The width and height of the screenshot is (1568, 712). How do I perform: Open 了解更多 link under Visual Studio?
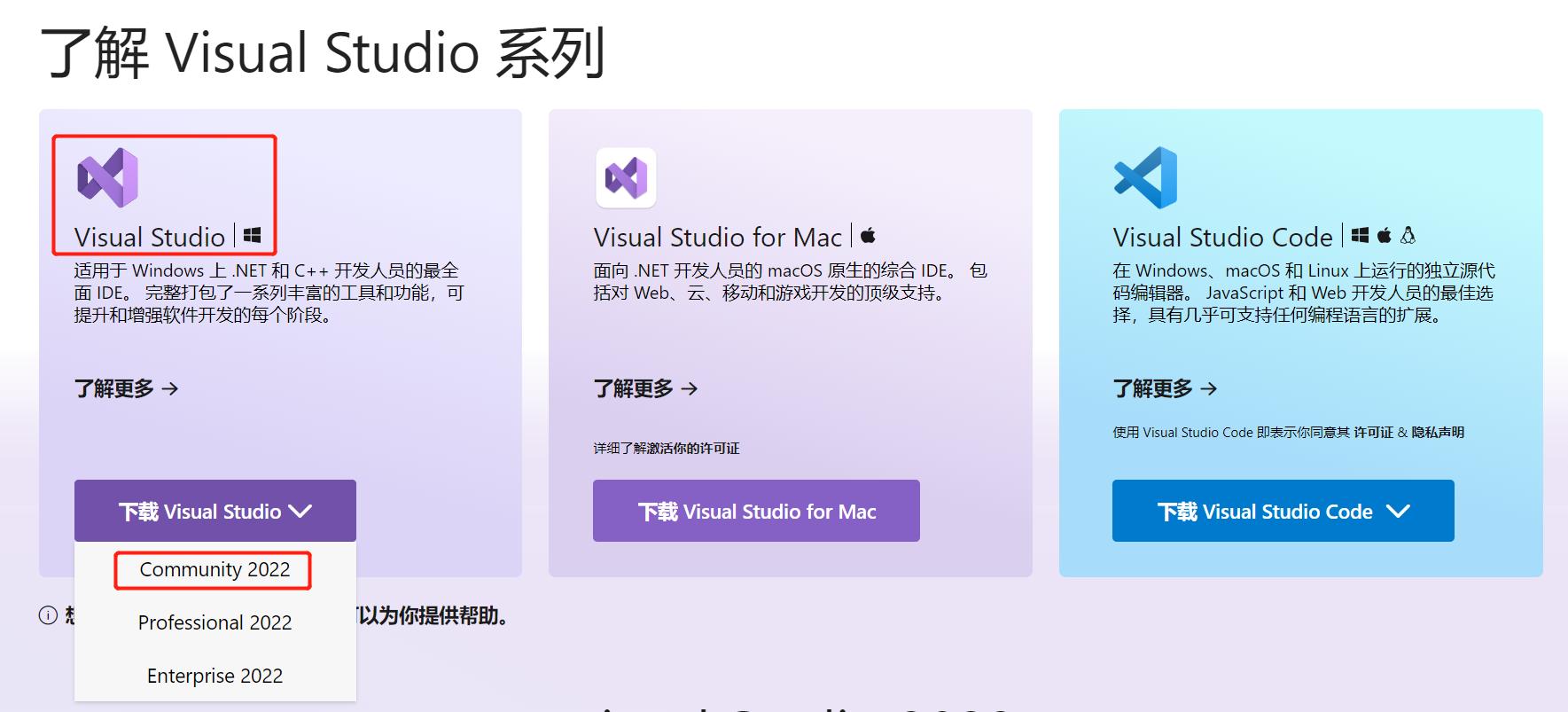(127, 388)
